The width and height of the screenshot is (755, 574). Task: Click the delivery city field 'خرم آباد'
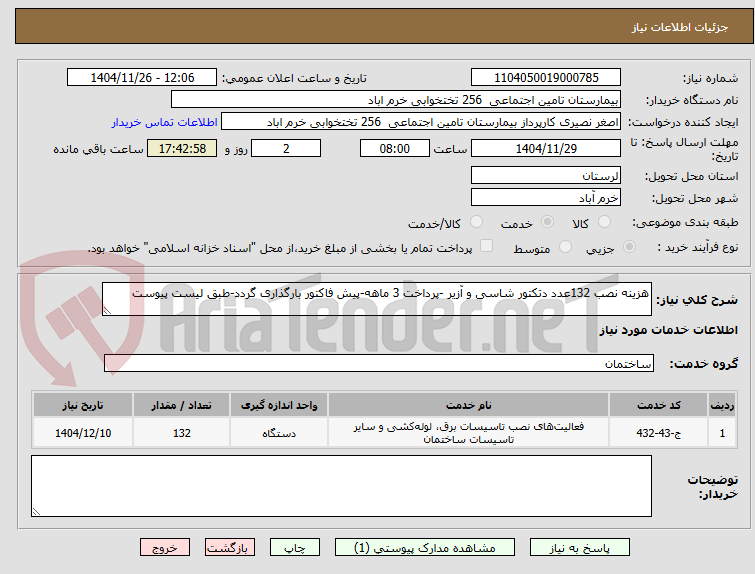click(x=546, y=197)
